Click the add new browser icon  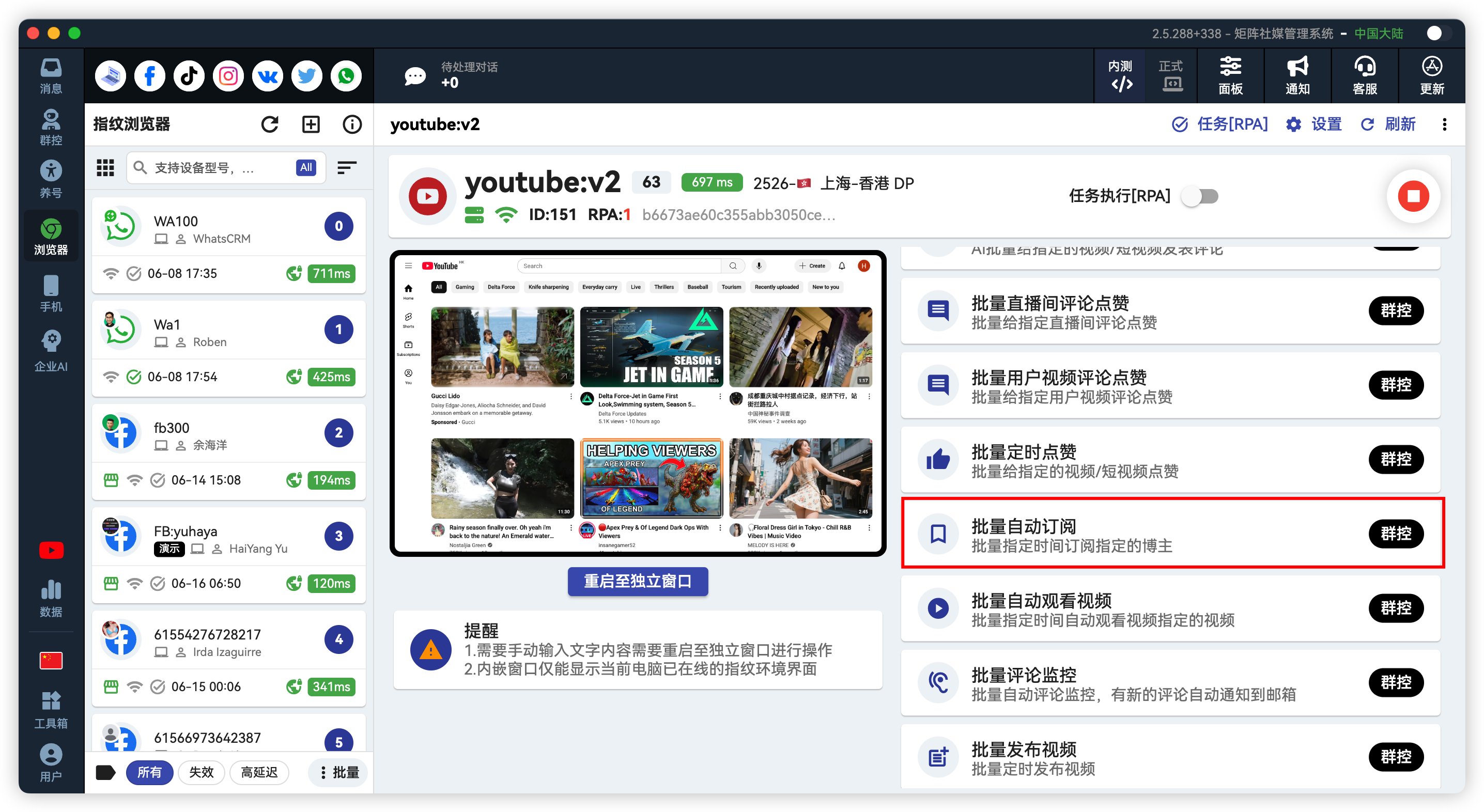coord(311,124)
